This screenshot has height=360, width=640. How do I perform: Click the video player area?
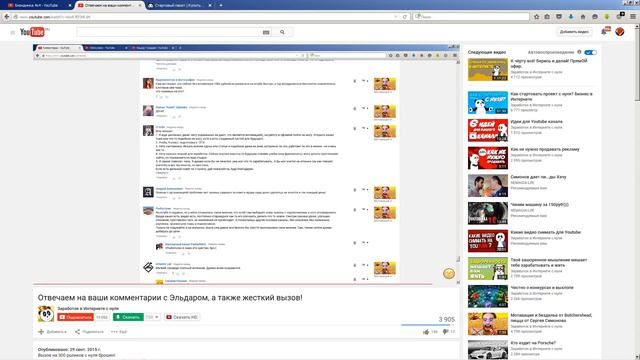click(246, 163)
